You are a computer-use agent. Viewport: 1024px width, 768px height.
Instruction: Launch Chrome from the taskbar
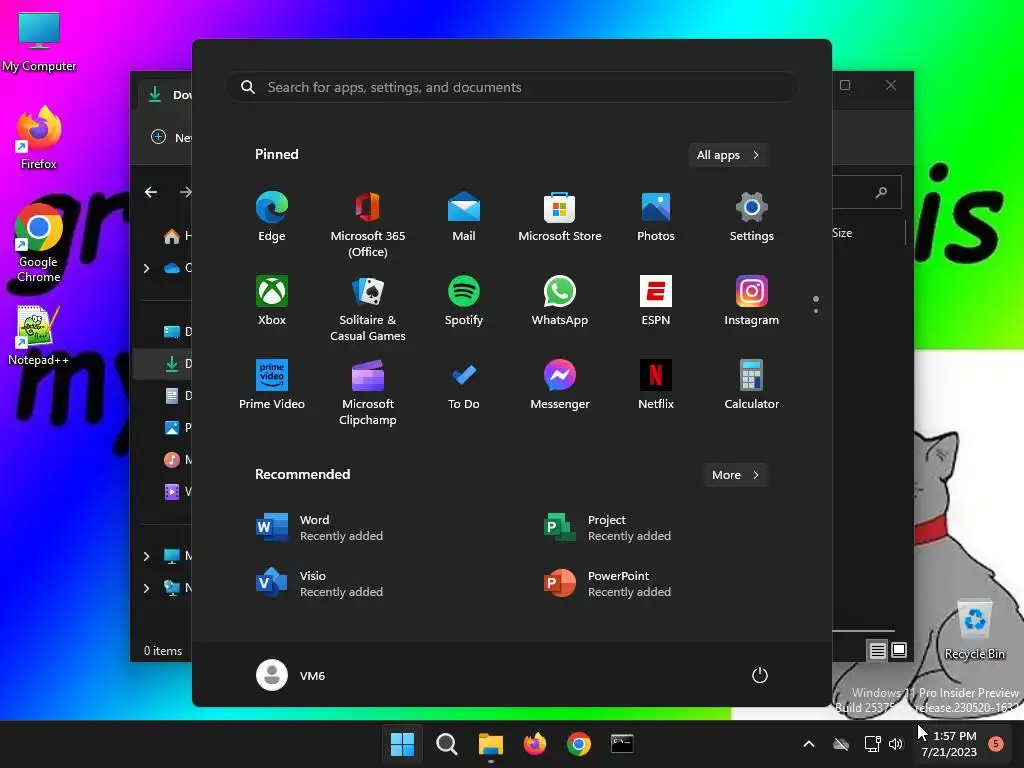pos(579,744)
